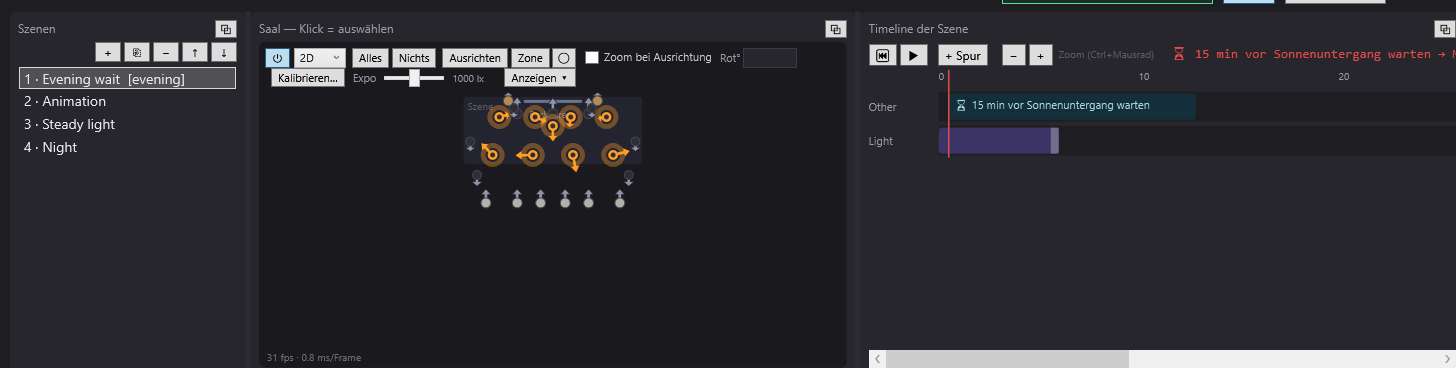
Task: Click the red hourglass status text above timeline
Action: 1314,55
